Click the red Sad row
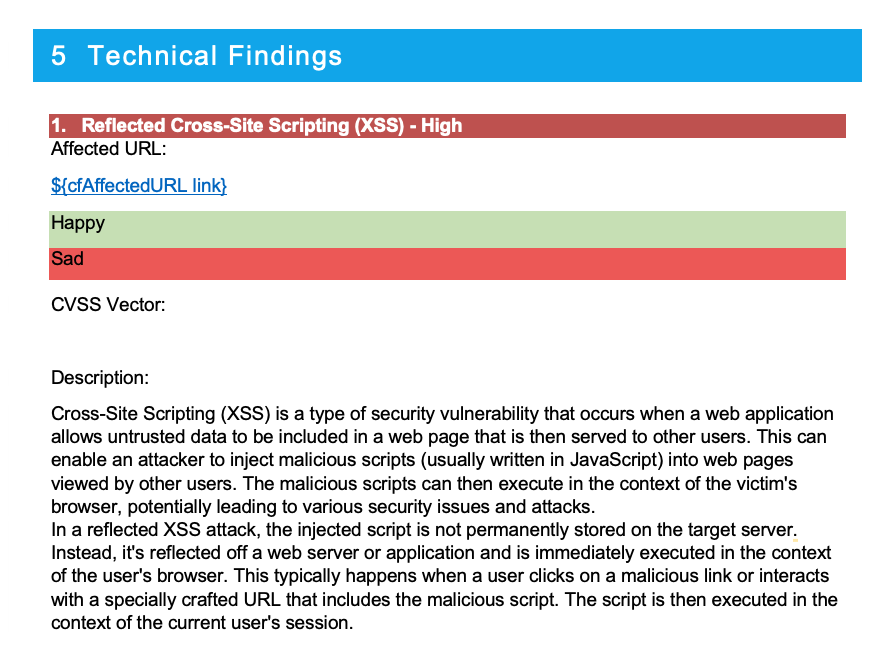The height and width of the screenshot is (667, 895). pos(447,264)
